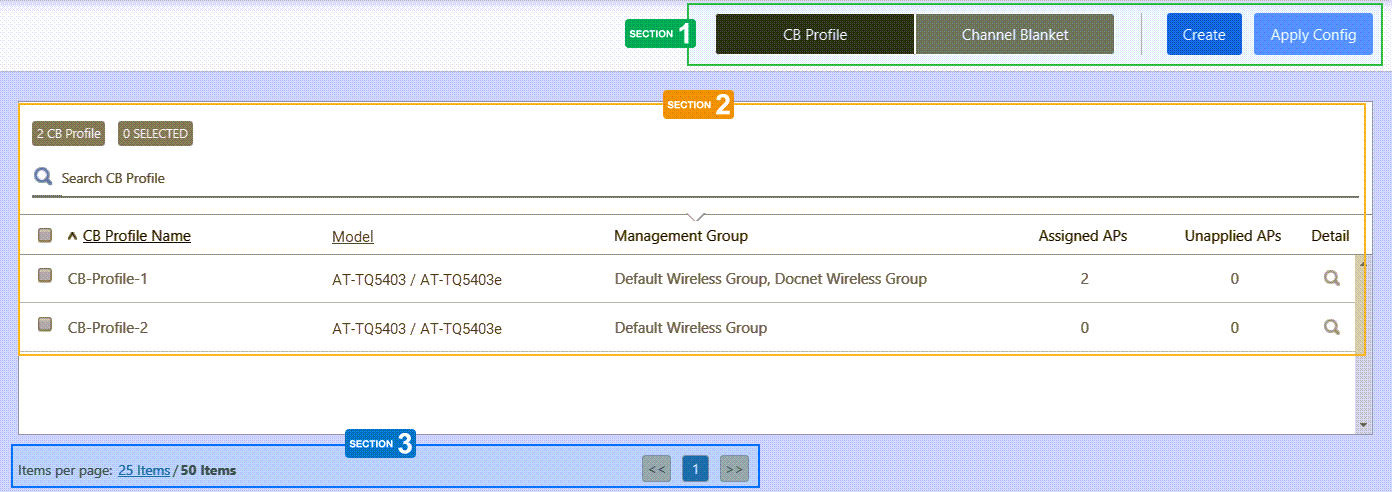Switch to the Channel Blanket tab
Image resolution: width=1392 pixels, height=492 pixels.
[x=1014, y=34]
